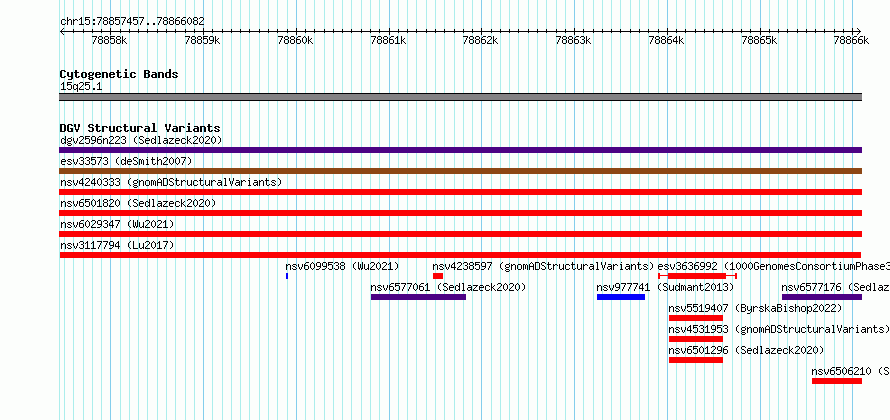Click the ruler's left arrowhead
This screenshot has height=420, width=890.
[62, 31]
